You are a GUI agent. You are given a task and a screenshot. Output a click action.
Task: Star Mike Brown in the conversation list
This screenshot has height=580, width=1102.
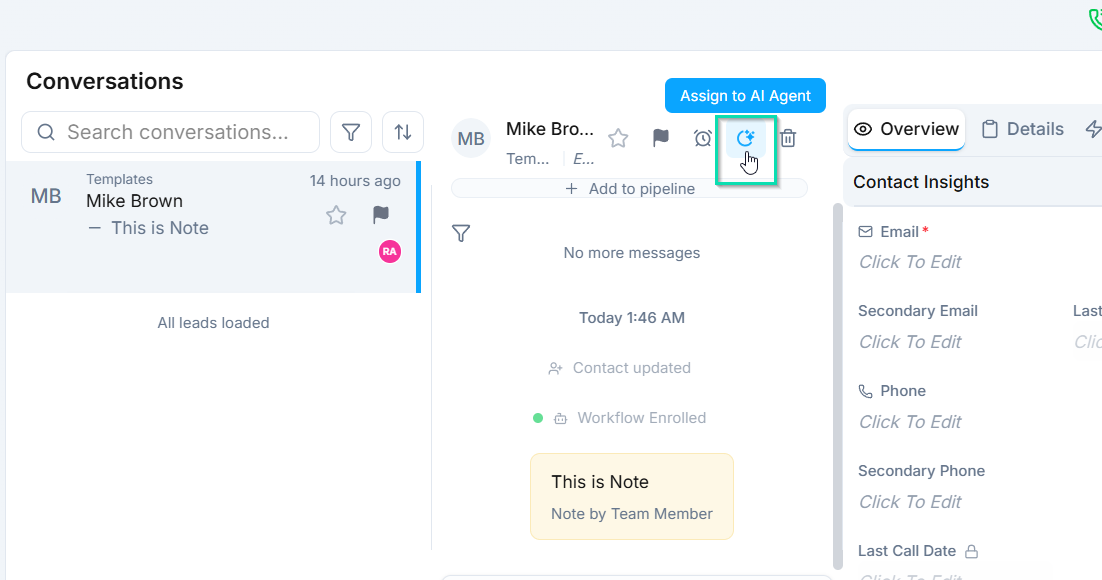click(x=336, y=215)
